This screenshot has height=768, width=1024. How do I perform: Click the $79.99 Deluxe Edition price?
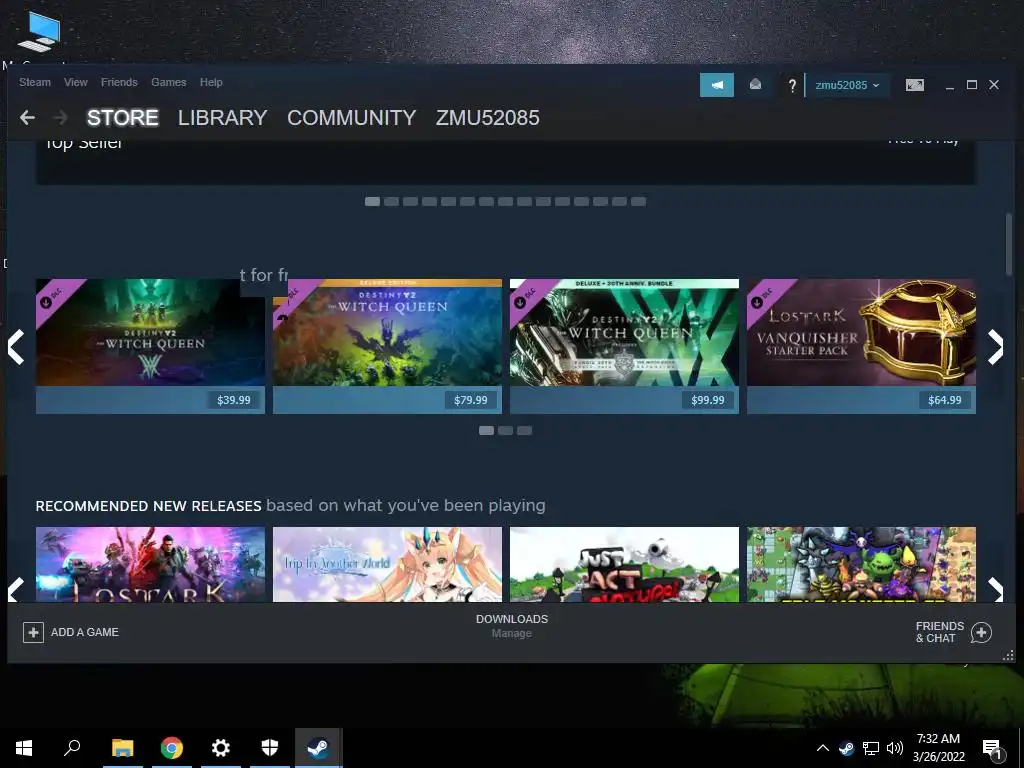[471, 400]
